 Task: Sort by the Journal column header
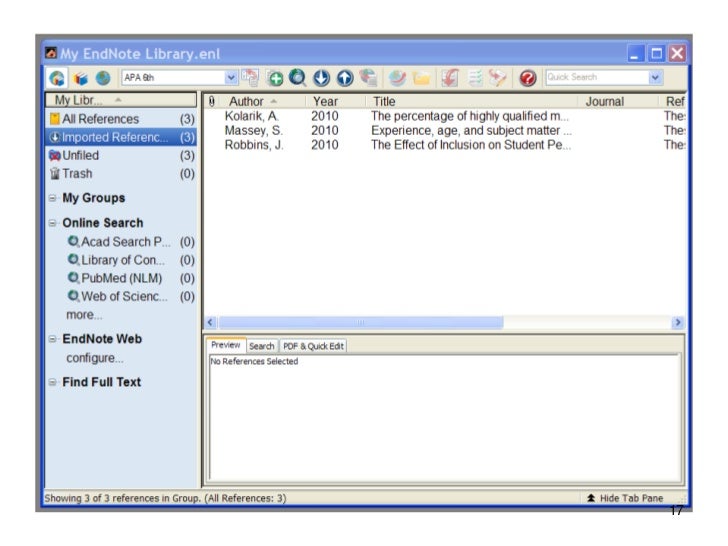(618, 101)
